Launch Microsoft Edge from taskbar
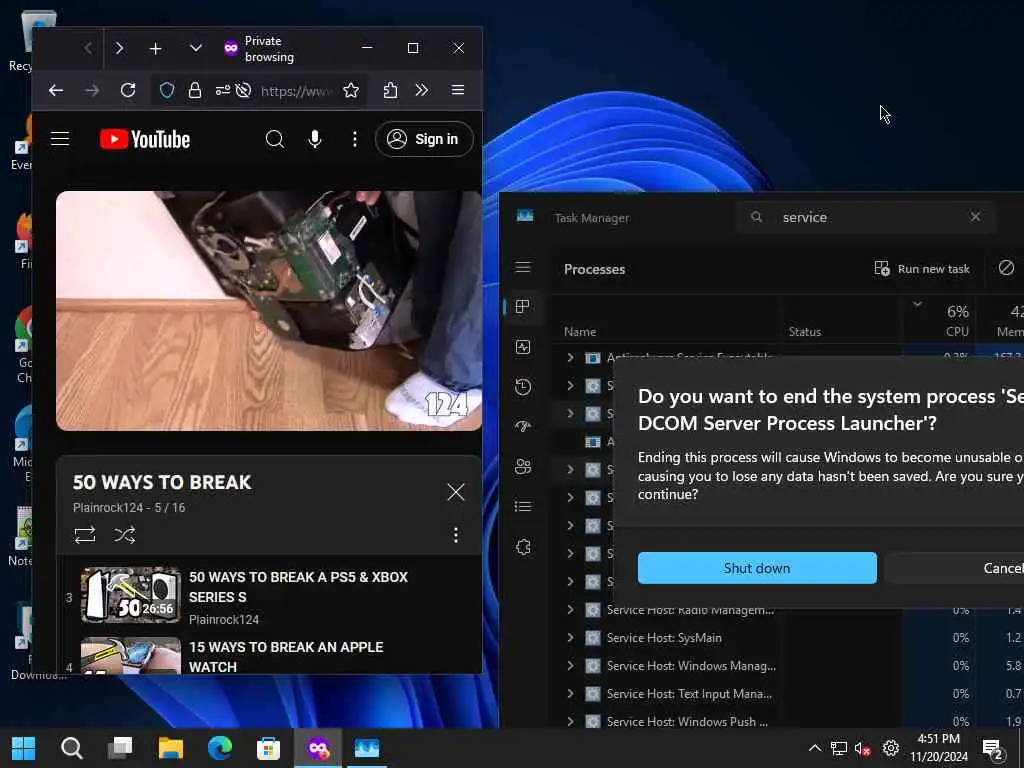The width and height of the screenshot is (1024, 768). (219, 748)
